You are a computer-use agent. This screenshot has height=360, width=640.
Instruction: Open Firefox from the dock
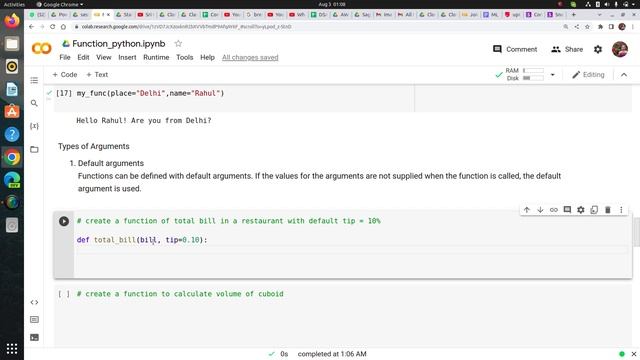(12, 21)
